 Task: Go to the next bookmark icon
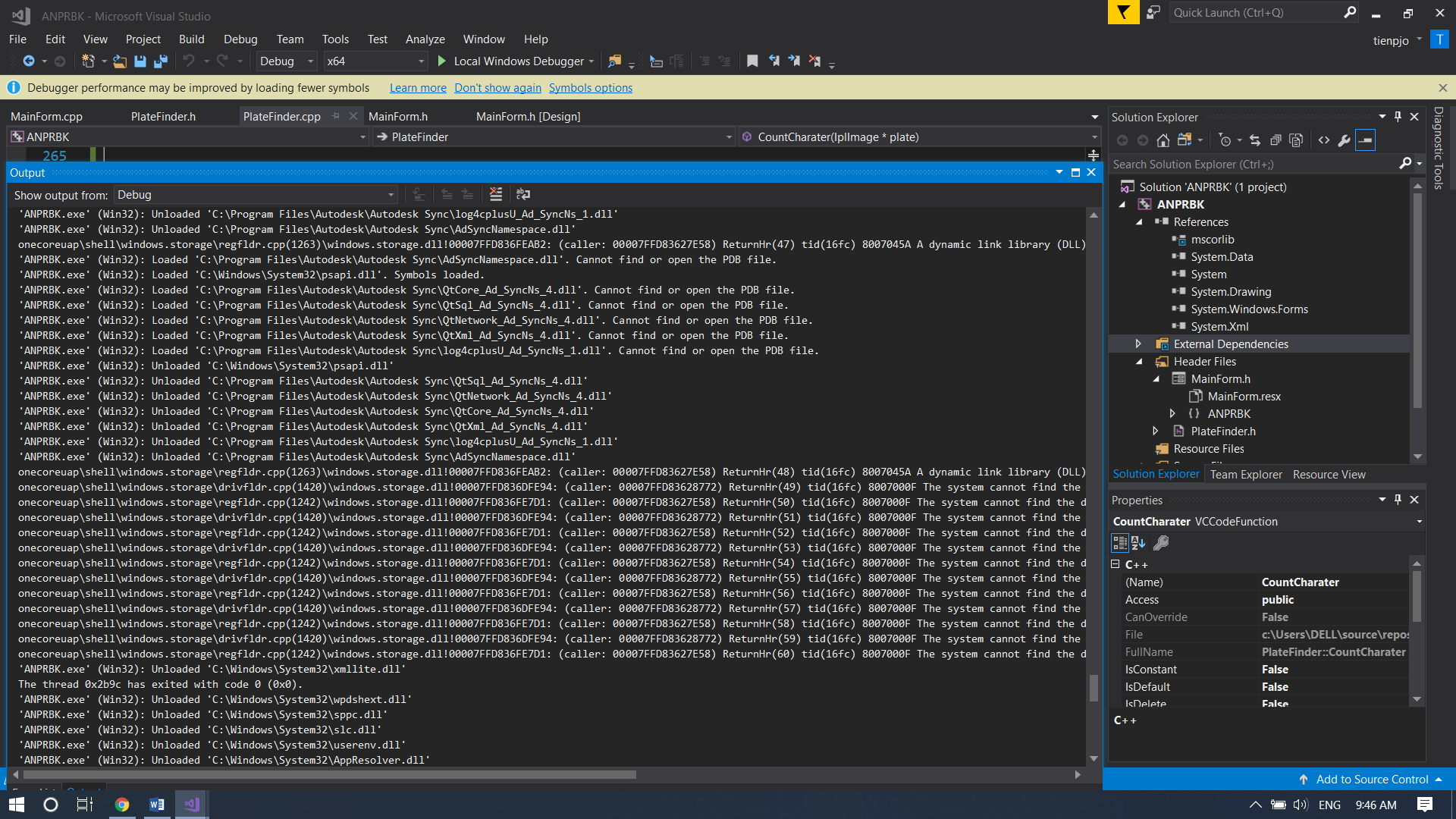pos(794,61)
